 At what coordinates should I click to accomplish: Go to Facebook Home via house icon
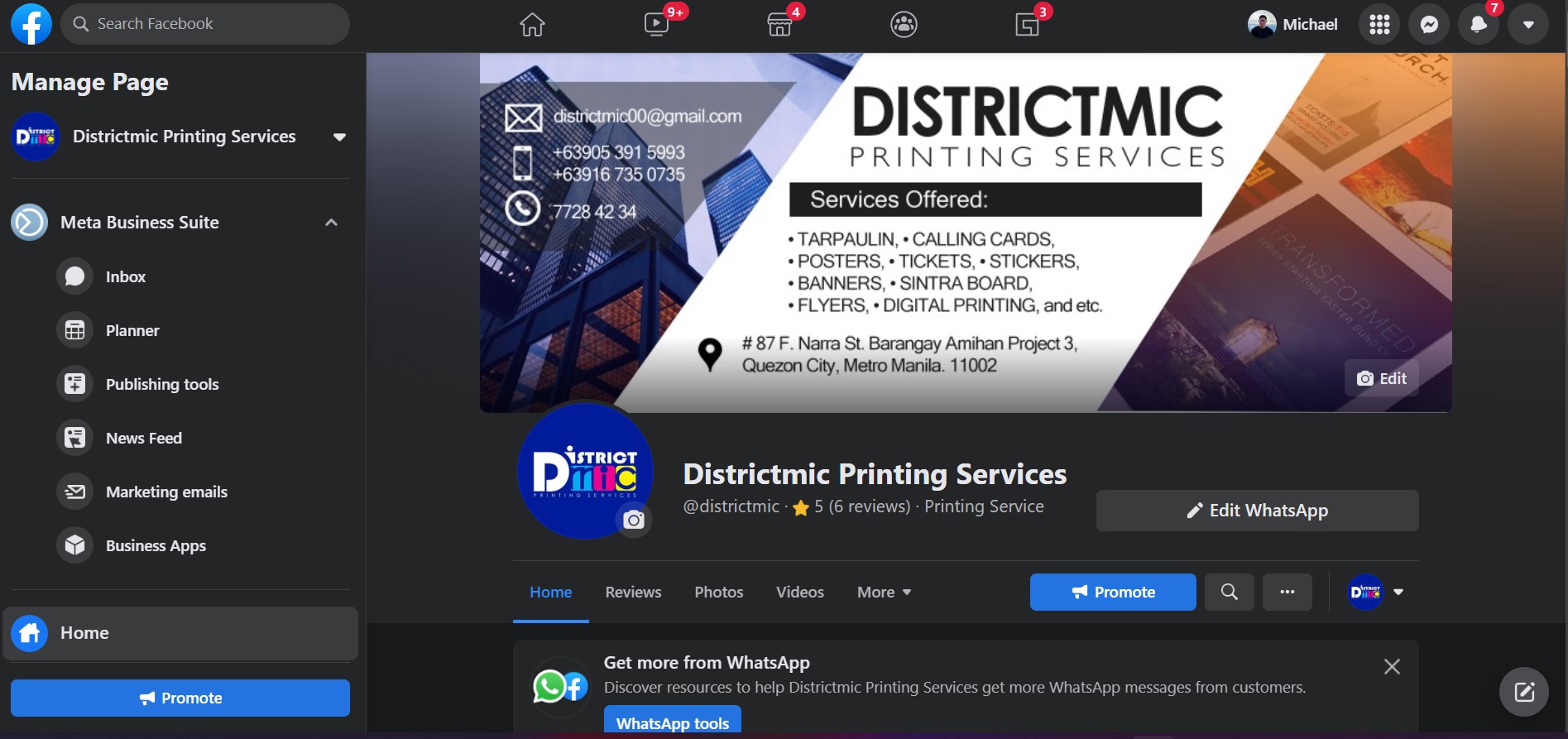[x=532, y=25]
